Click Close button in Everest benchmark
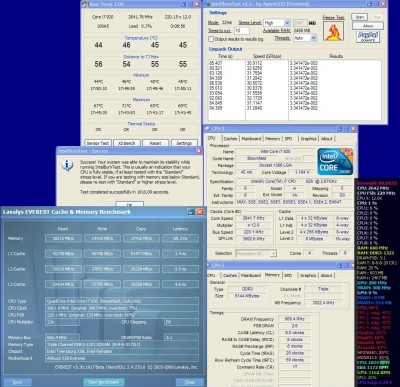The image size is (400, 387). coord(190,382)
